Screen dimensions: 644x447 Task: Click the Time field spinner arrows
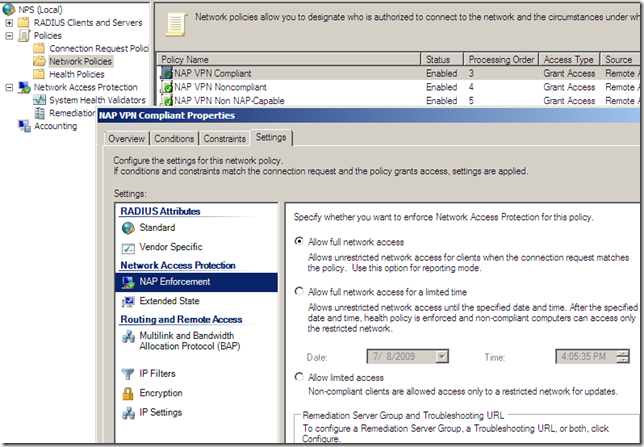(623, 357)
